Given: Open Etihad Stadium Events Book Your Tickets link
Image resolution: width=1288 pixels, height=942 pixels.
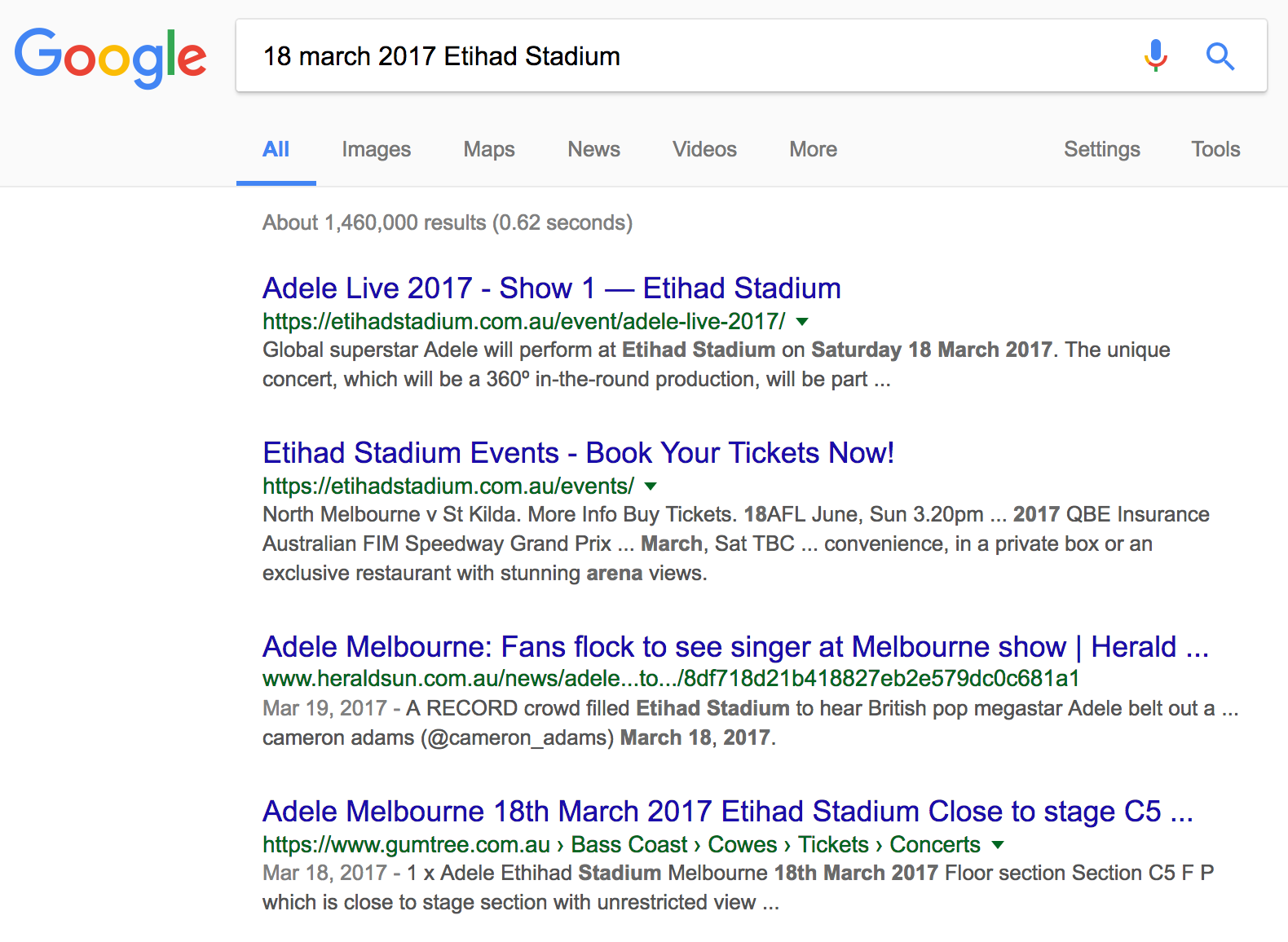Looking at the screenshot, I should [x=578, y=453].
